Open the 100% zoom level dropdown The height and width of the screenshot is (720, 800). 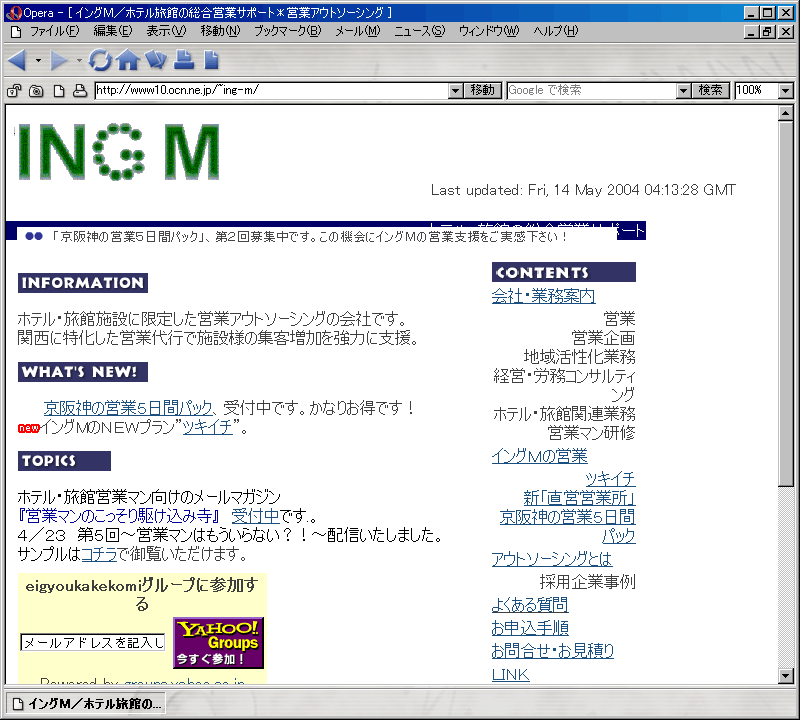786,91
